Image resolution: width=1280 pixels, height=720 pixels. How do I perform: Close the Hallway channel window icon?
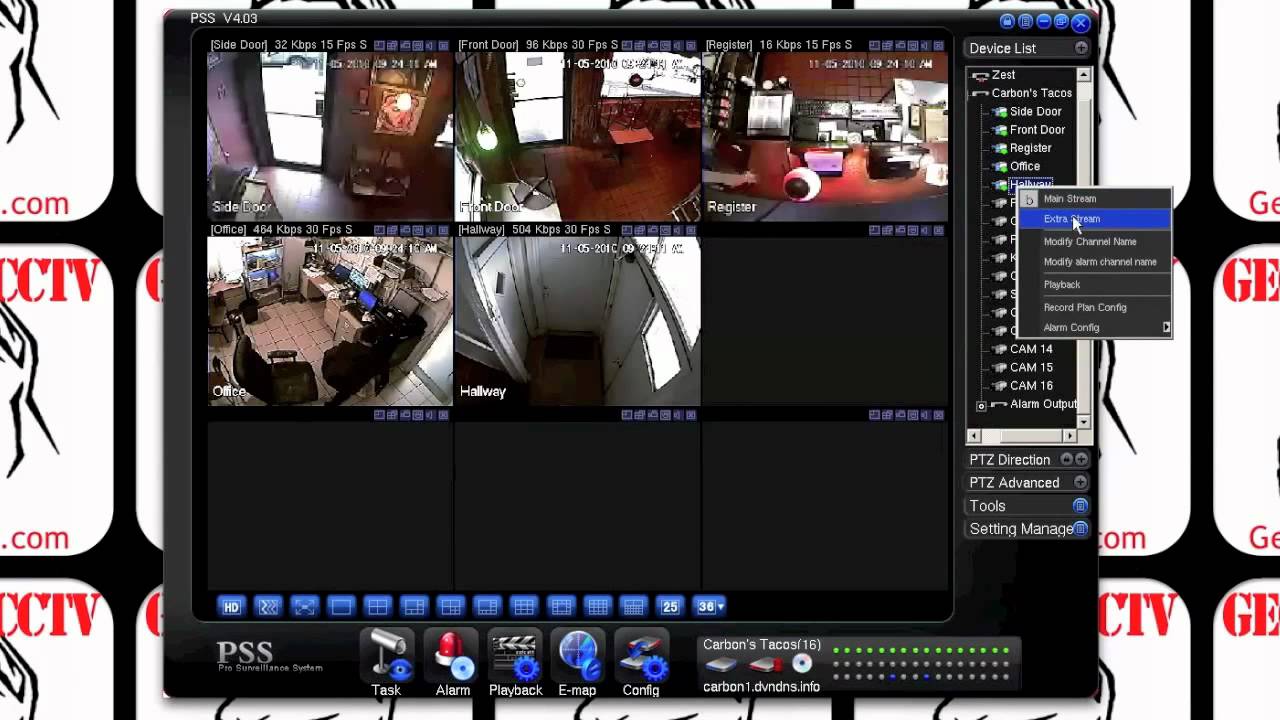[691, 230]
